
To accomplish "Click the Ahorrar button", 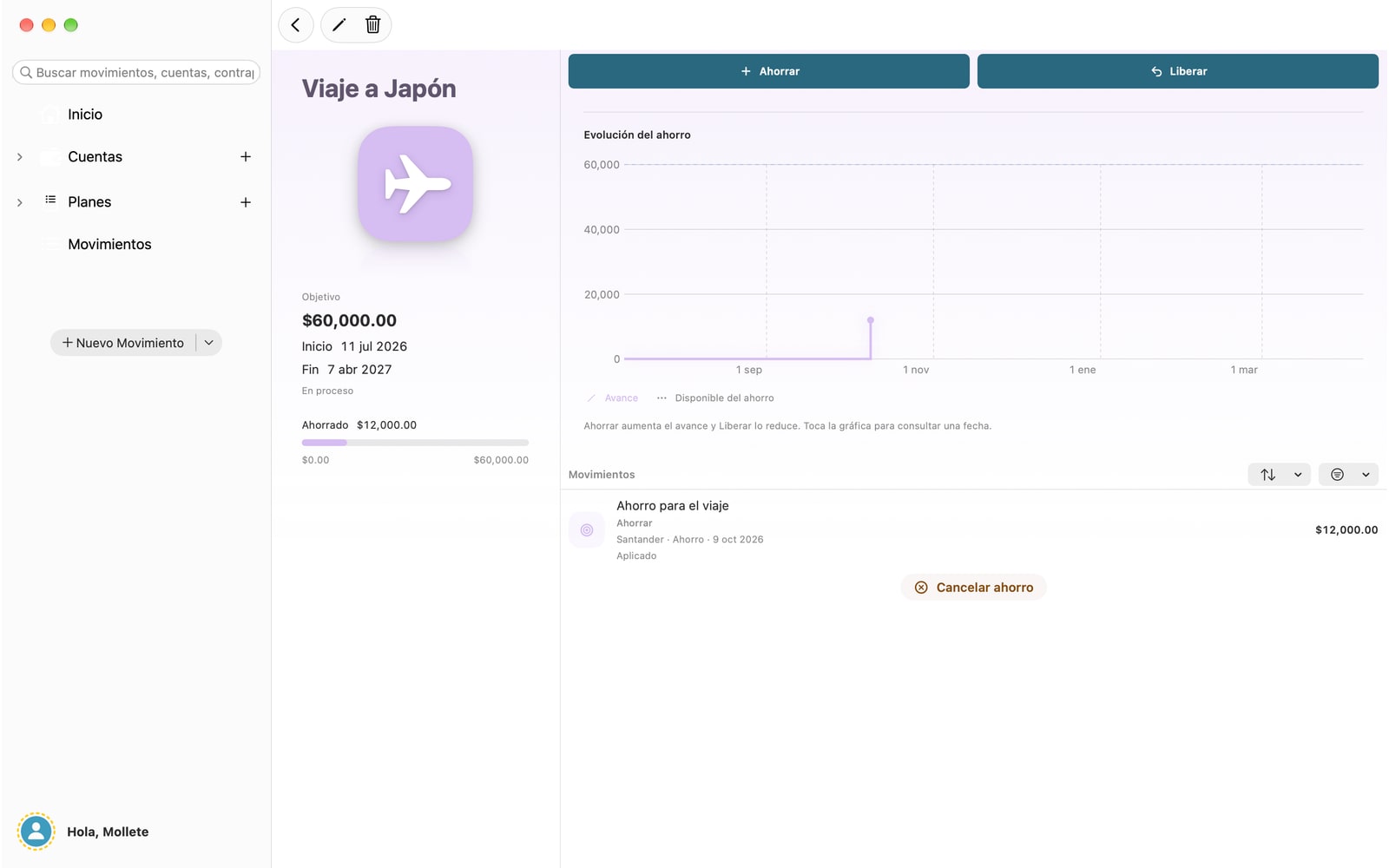I will (769, 71).
